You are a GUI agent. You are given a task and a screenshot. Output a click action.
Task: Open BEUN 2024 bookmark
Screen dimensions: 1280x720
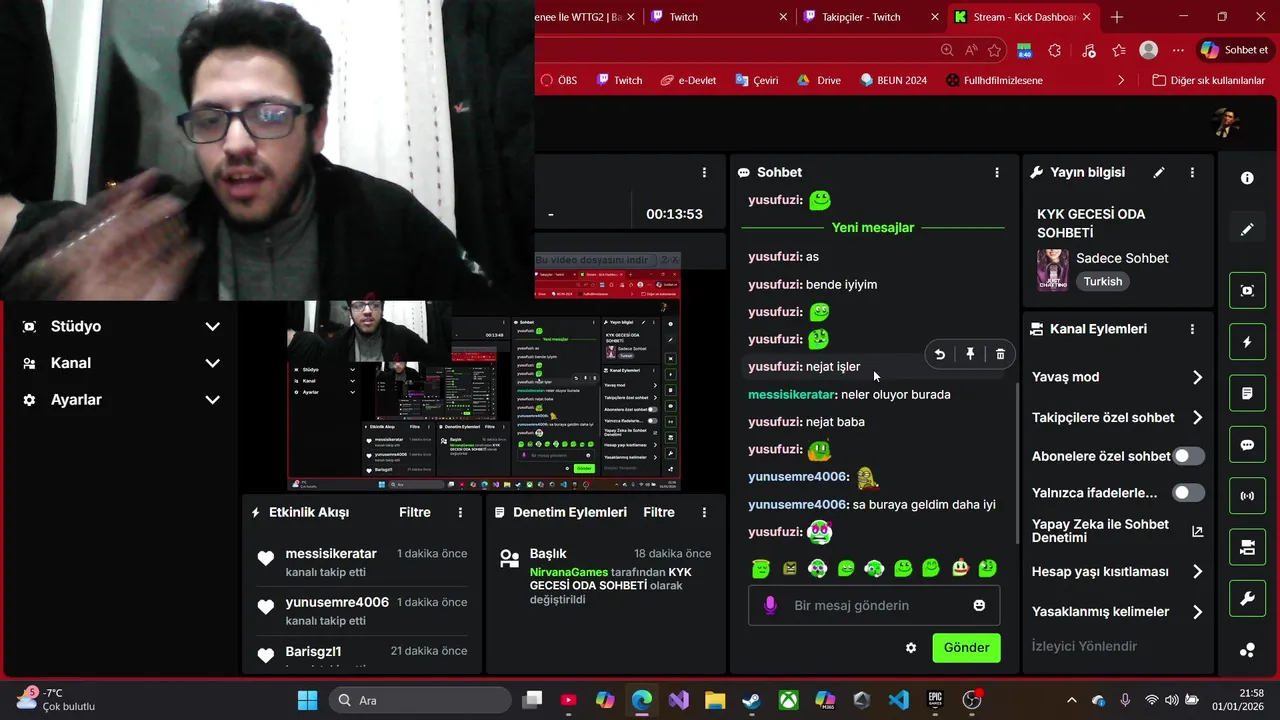893,80
